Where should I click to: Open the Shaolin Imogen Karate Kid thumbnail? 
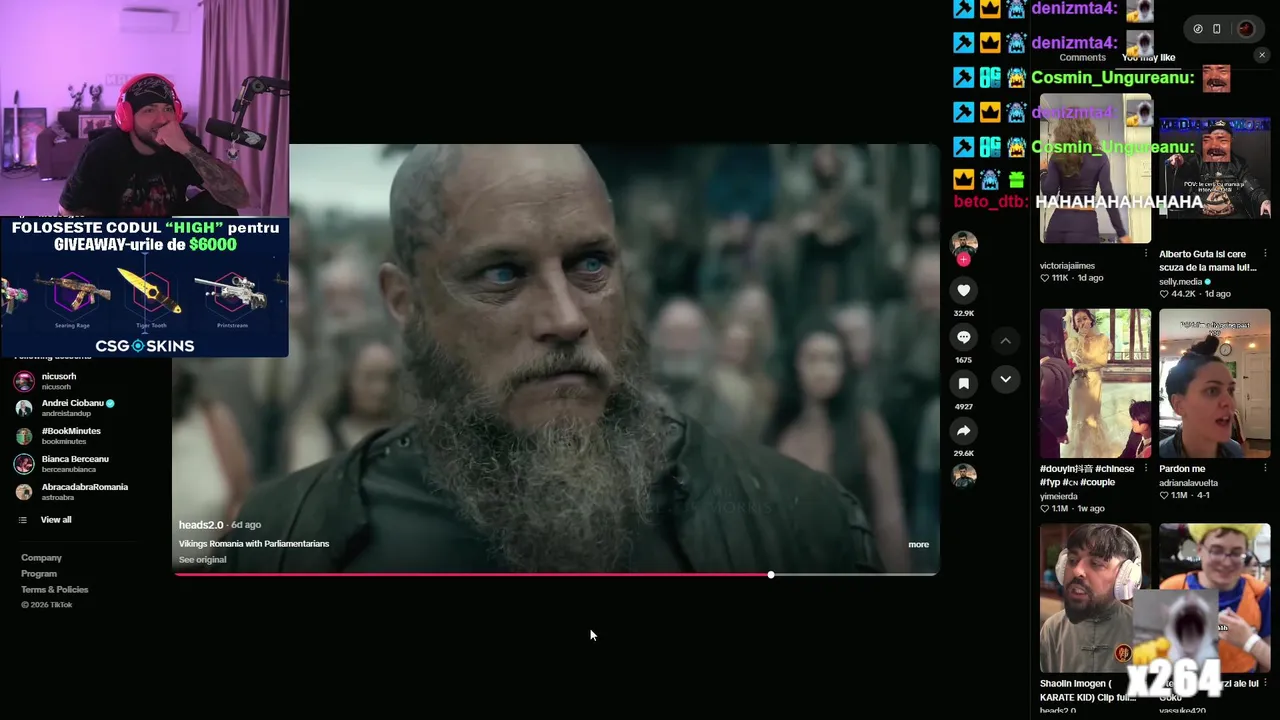(1095, 598)
